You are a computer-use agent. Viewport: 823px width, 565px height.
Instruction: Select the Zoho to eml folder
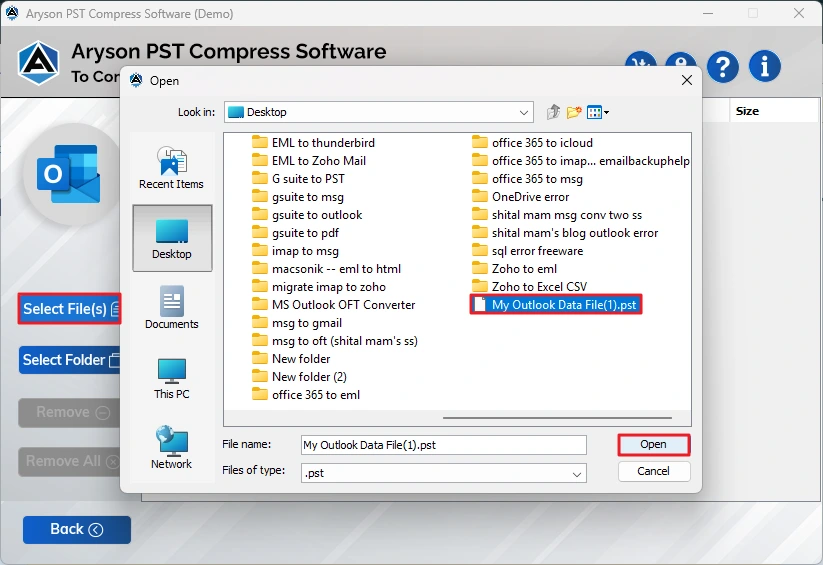(514, 269)
